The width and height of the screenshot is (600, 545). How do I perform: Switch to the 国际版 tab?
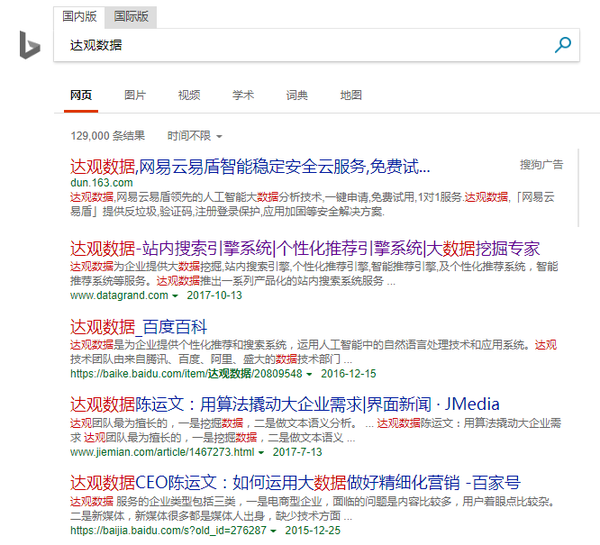tap(131, 17)
